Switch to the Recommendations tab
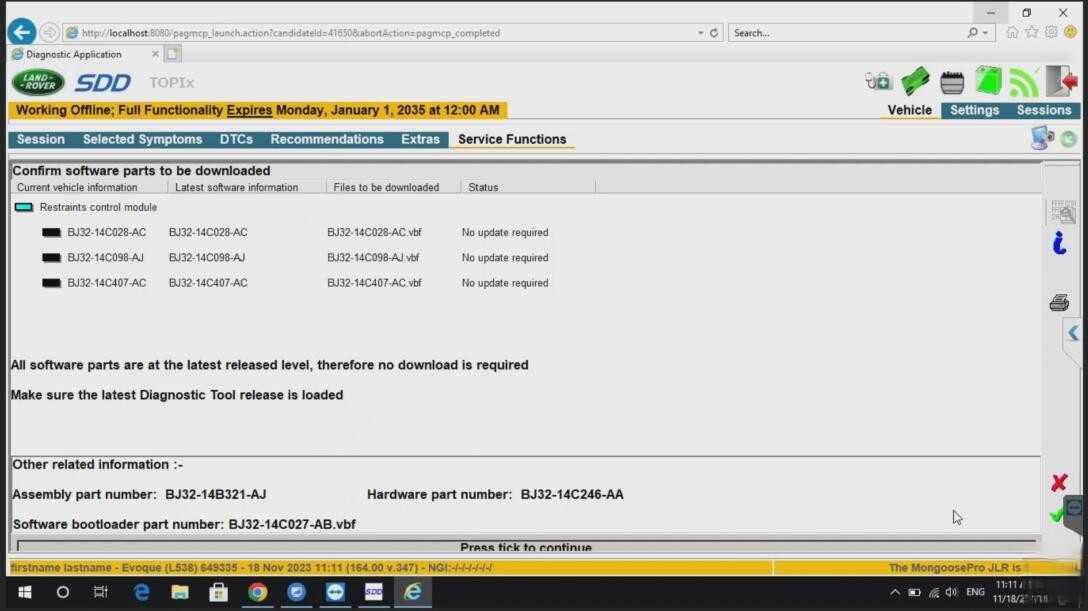 coord(327,139)
